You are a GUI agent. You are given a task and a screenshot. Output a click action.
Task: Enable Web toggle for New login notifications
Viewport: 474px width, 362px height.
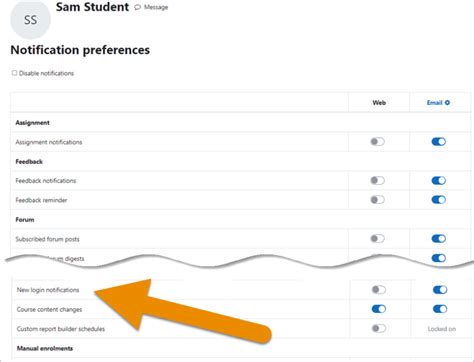click(x=379, y=290)
